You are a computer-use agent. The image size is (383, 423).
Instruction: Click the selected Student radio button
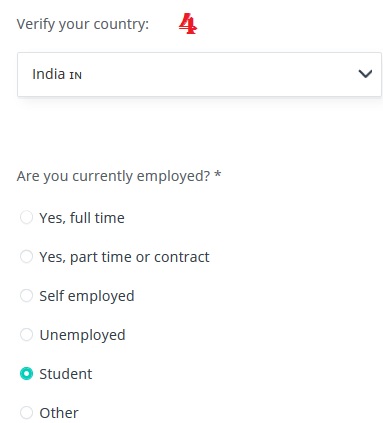(26, 374)
